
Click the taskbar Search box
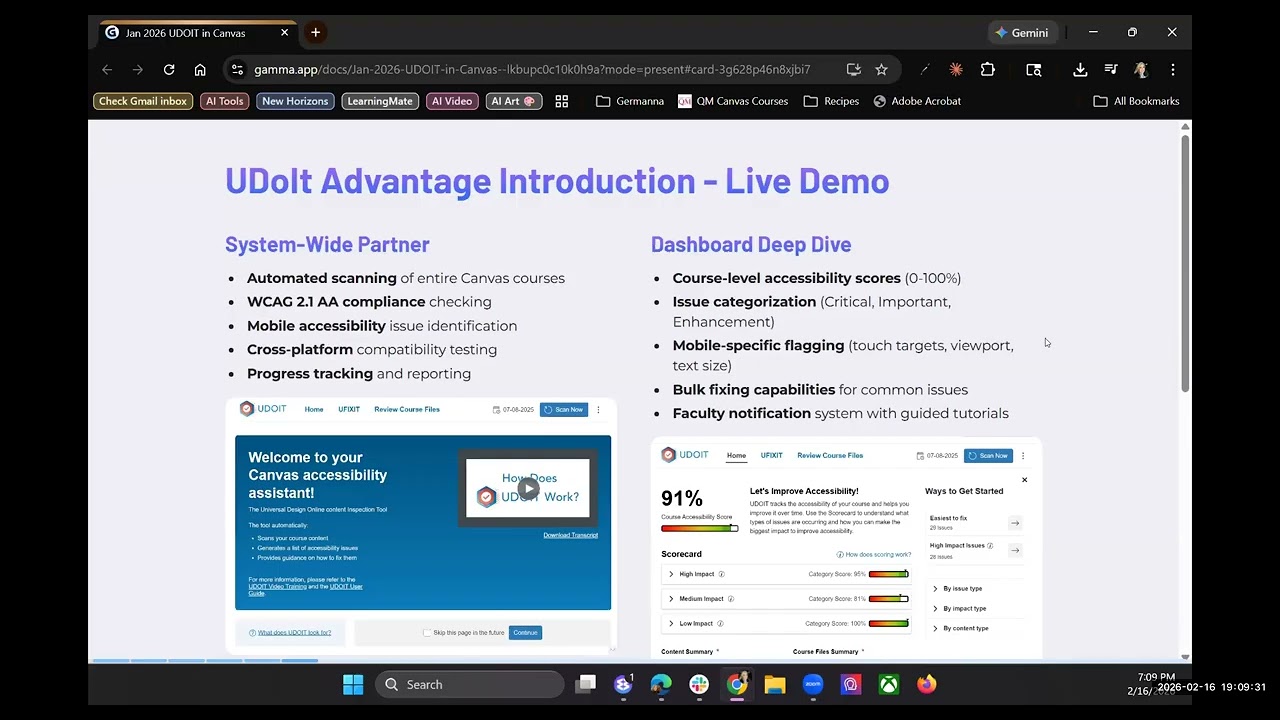pos(469,684)
